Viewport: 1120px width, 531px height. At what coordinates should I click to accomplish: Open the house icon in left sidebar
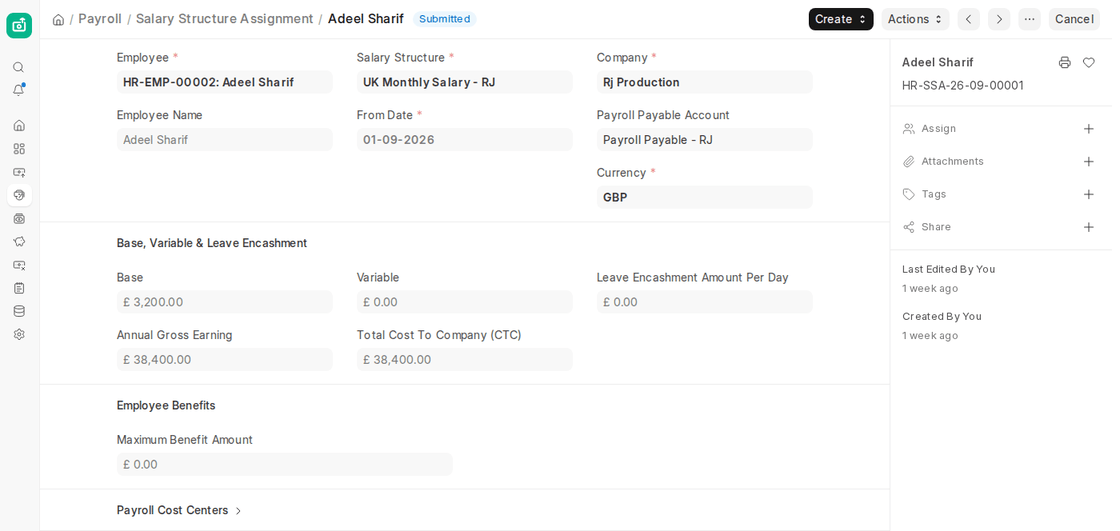pyautogui.click(x=19, y=125)
